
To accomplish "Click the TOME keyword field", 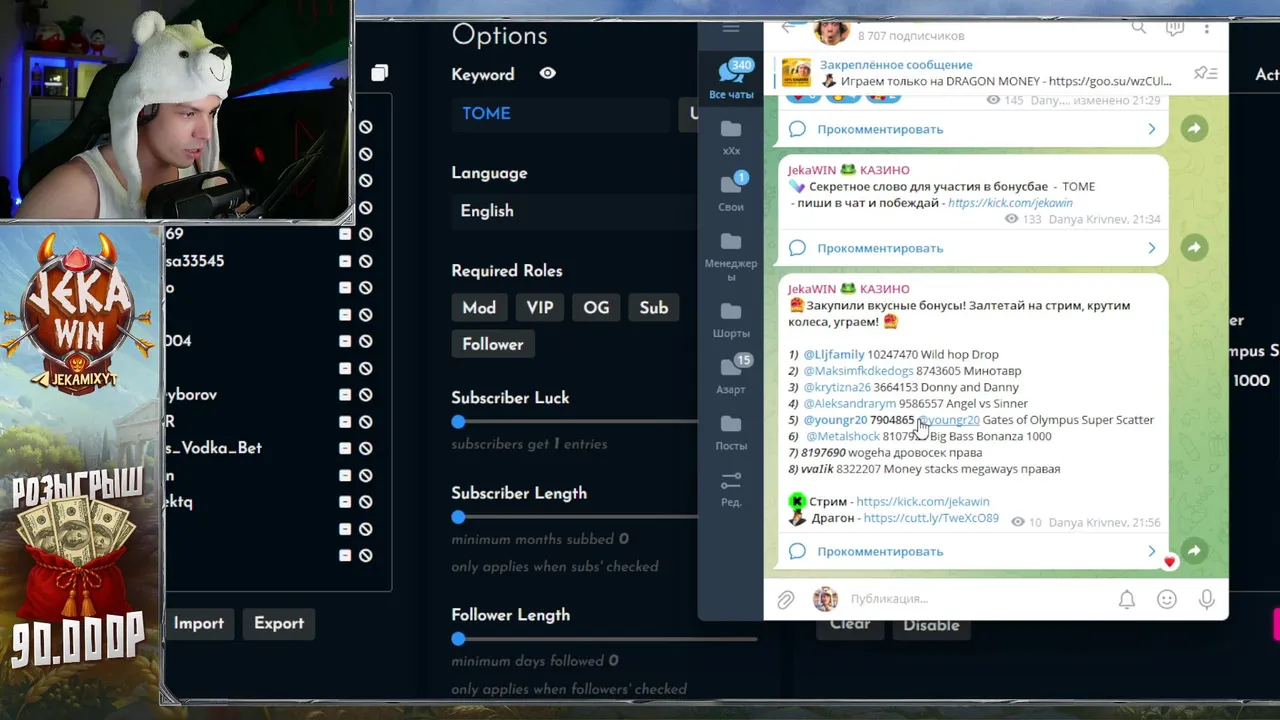I will 560,114.
